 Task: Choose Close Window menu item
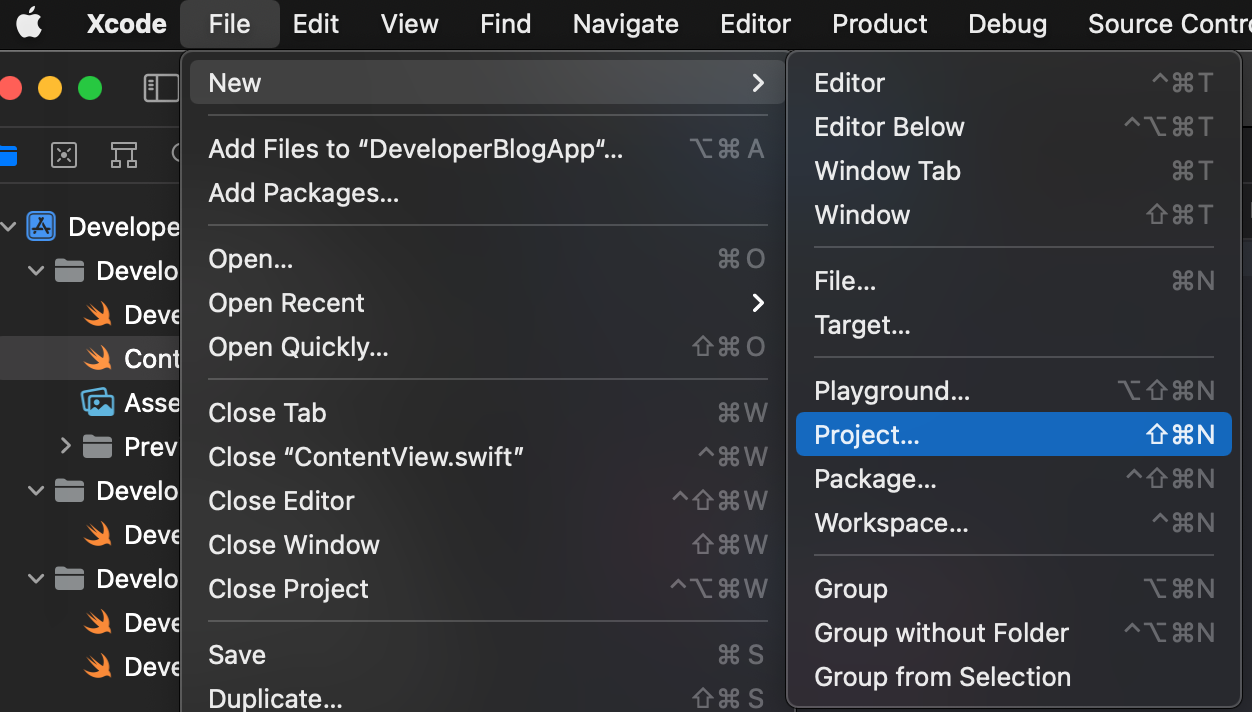click(x=486, y=545)
